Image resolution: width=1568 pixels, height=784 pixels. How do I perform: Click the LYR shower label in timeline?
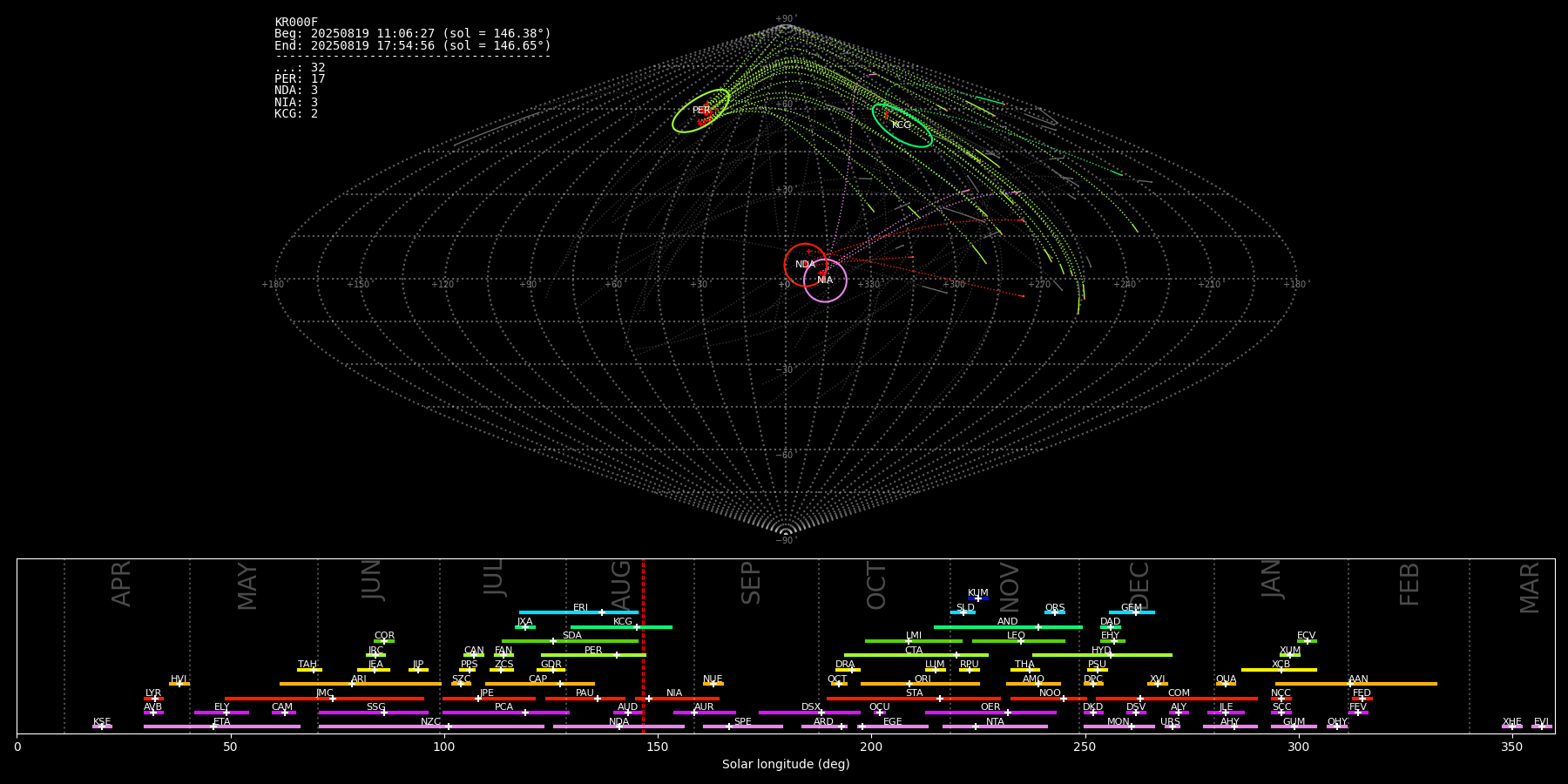pyautogui.click(x=153, y=693)
